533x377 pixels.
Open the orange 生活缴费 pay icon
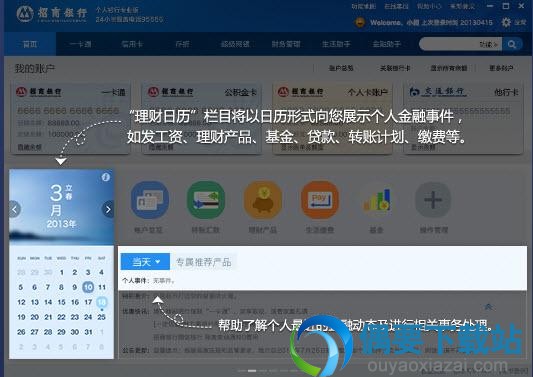320,200
